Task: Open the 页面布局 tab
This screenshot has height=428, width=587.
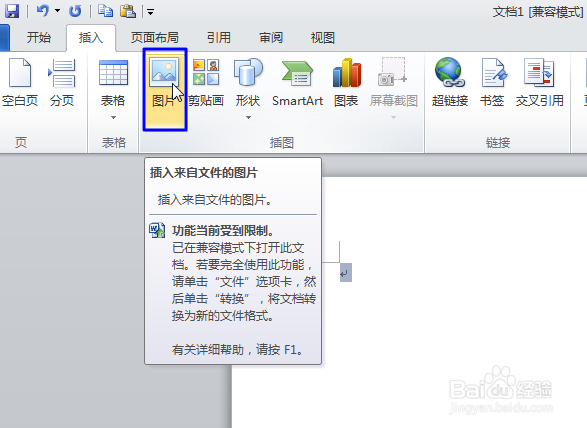Action: click(155, 37)
